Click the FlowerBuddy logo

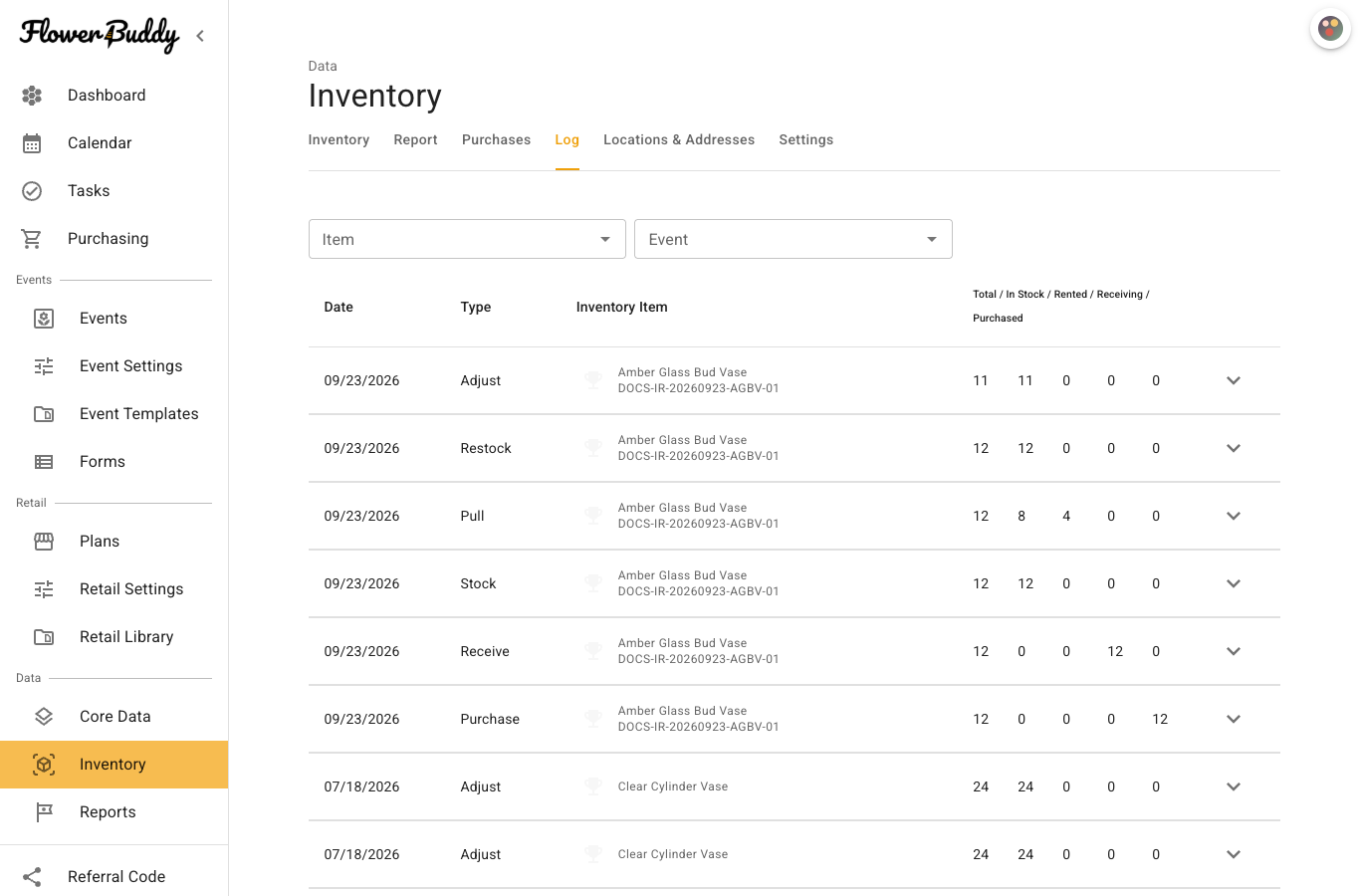[100, 35]
